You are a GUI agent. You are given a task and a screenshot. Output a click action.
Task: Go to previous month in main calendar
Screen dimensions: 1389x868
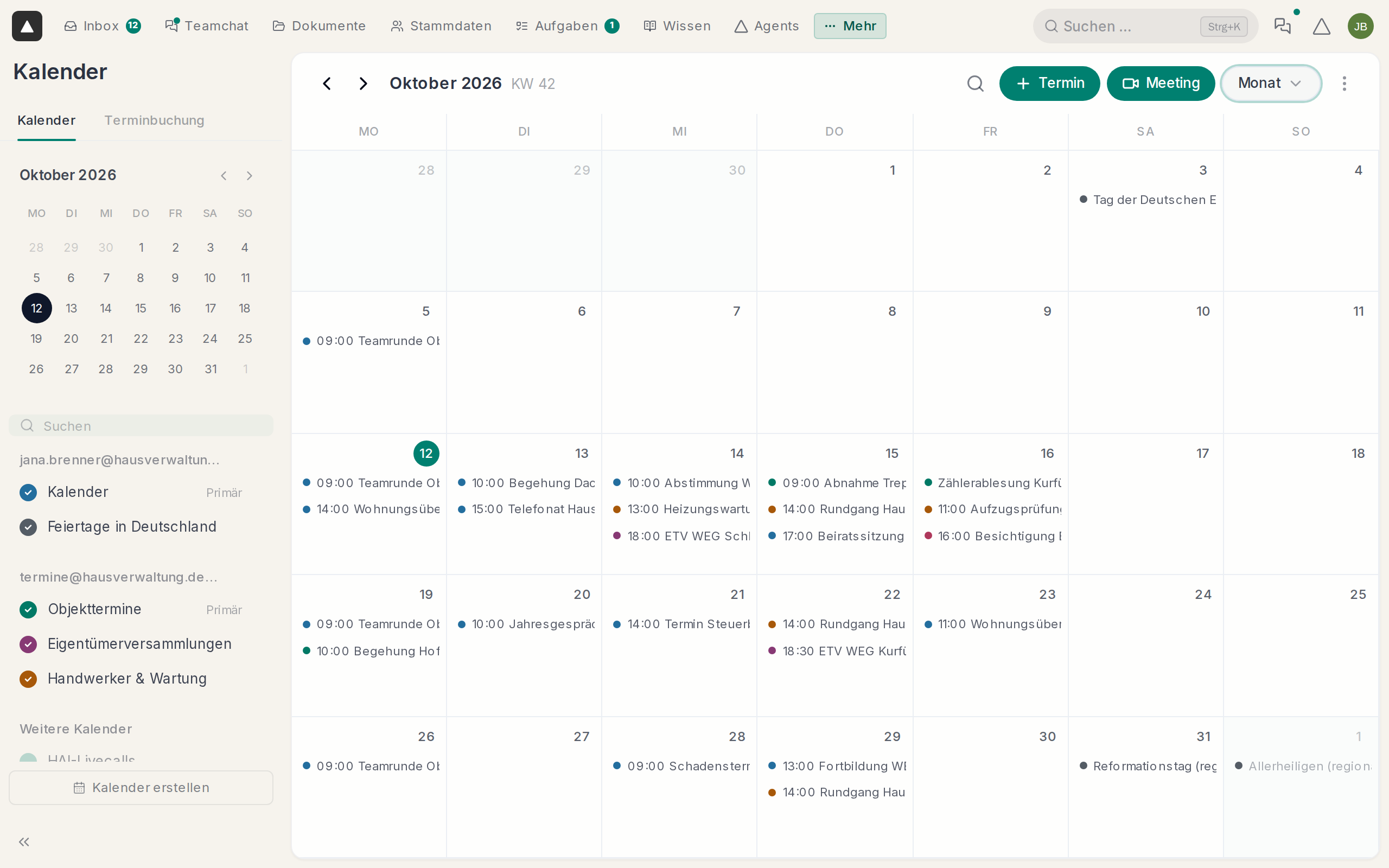click(327, 83)
